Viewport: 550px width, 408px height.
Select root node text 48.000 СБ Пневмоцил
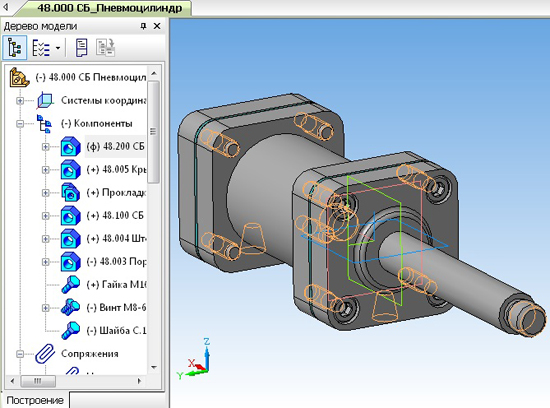click(90, 78)
